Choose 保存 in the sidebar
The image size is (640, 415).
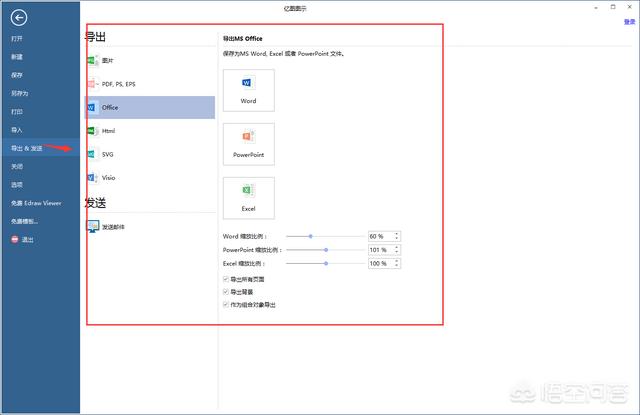(x=17, y=75)
